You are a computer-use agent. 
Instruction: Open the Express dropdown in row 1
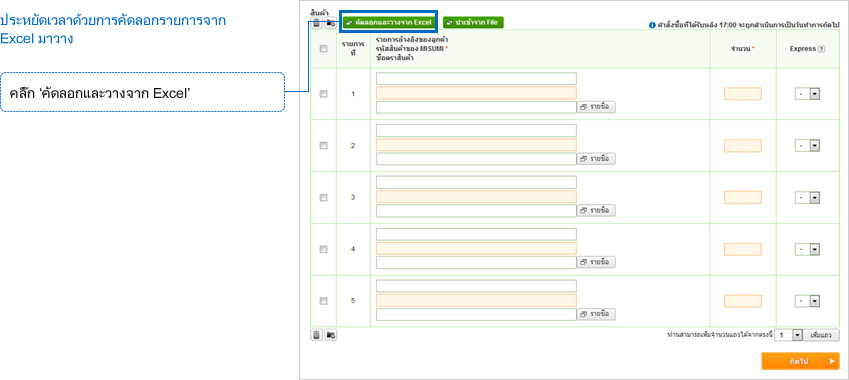pyautogui.click(x=807, y=94)
